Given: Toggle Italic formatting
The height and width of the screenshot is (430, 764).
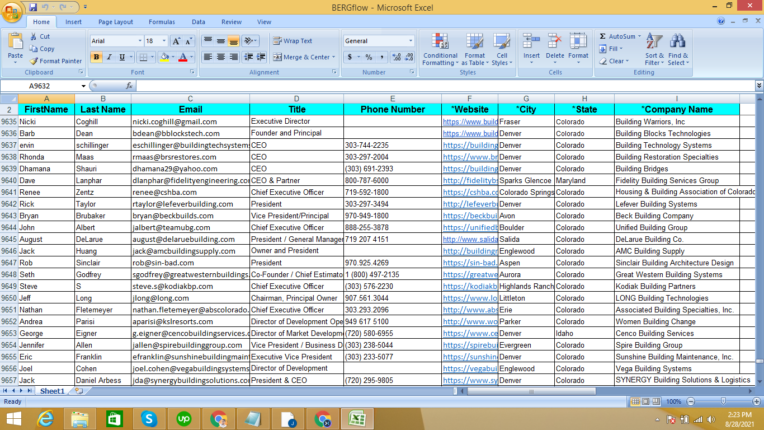Looking at the screenshot, I should point(109,57).
